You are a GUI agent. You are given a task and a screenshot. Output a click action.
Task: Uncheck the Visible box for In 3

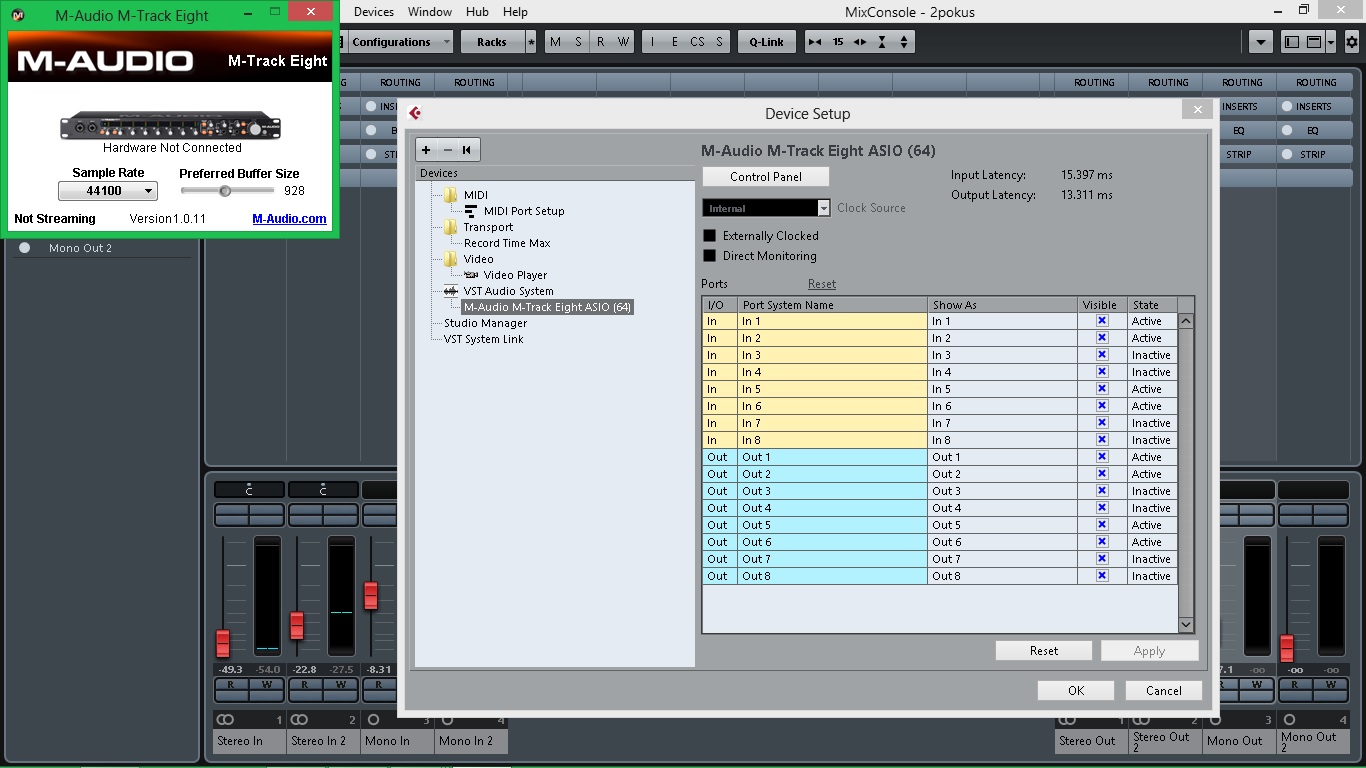pyautogui.click(x=1102, y=355)
